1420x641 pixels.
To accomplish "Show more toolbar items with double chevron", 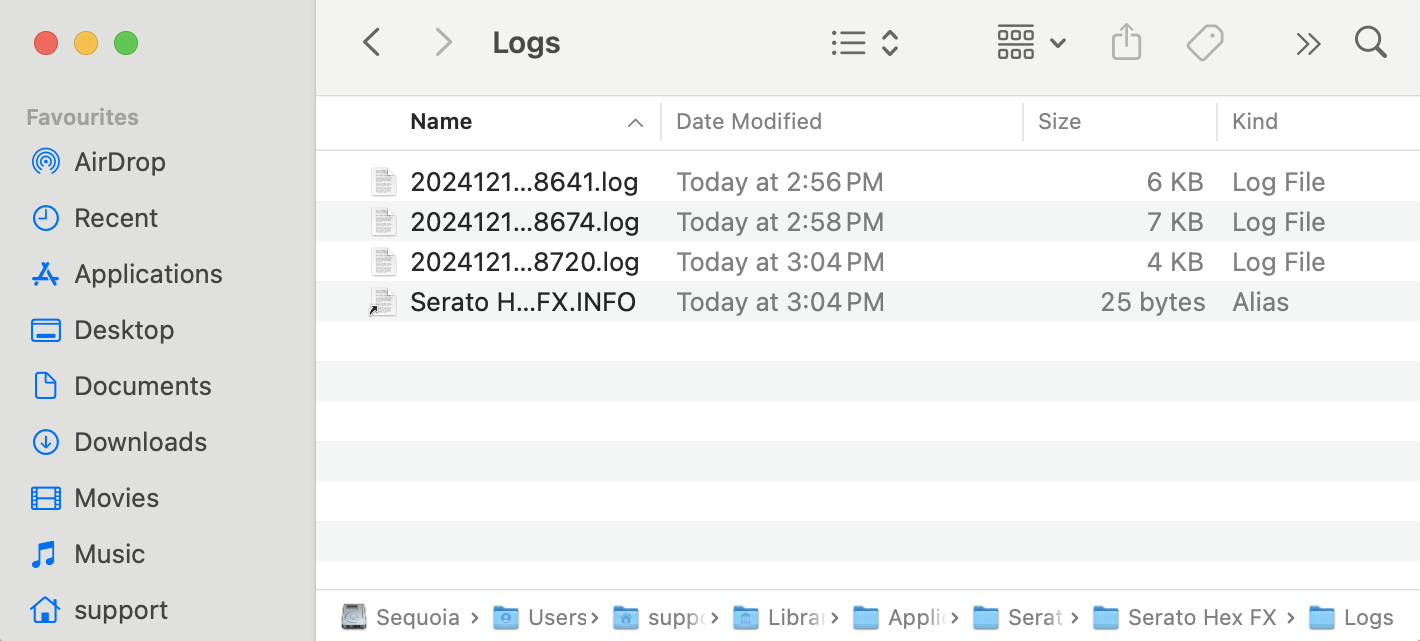I will pyautogui.click(x=1308, y=43).
